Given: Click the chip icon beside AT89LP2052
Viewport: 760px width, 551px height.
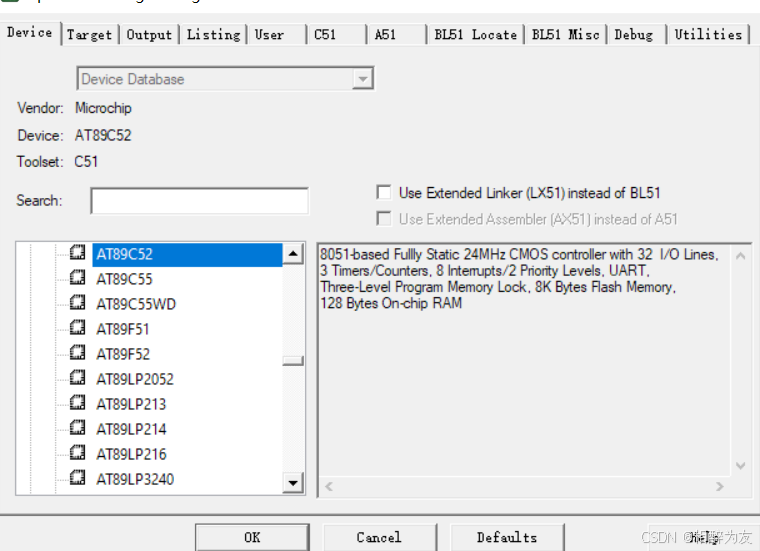Looking at the screenshot, I should coord(78,378).
